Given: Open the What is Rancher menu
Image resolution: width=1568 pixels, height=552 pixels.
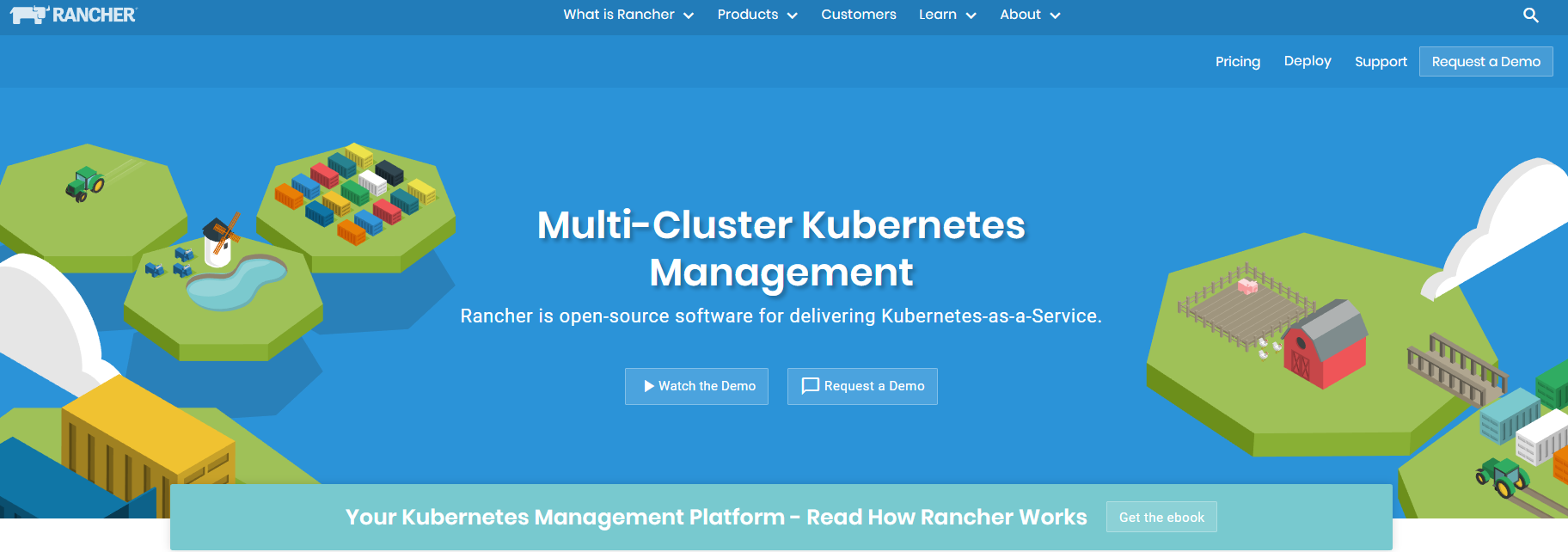Looking at the screenshot, I should tap(628, 15).
